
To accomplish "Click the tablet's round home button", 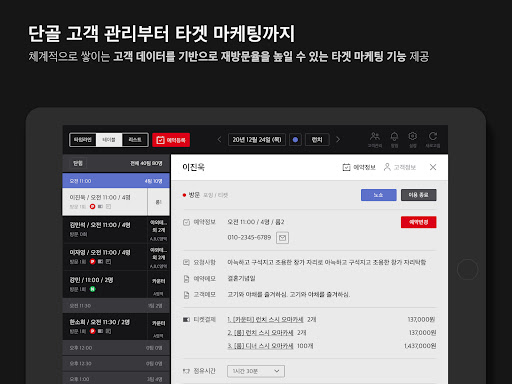I will point(467,269).
